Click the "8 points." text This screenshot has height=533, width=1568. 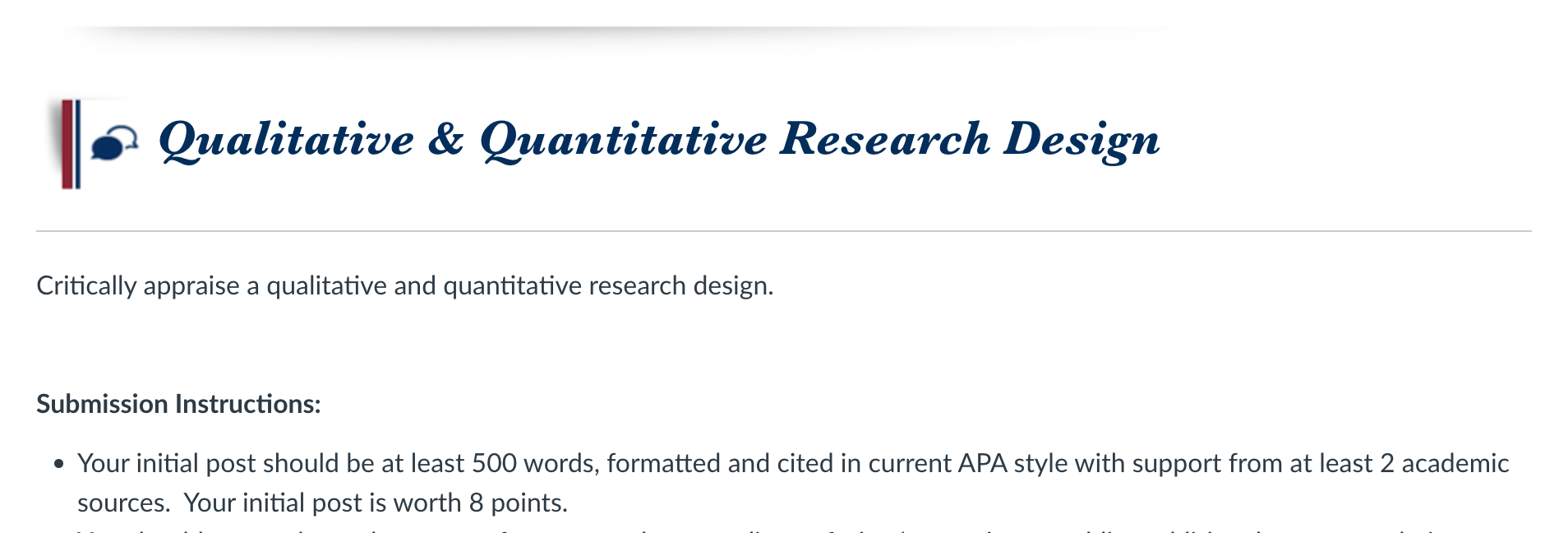(518, 503)
